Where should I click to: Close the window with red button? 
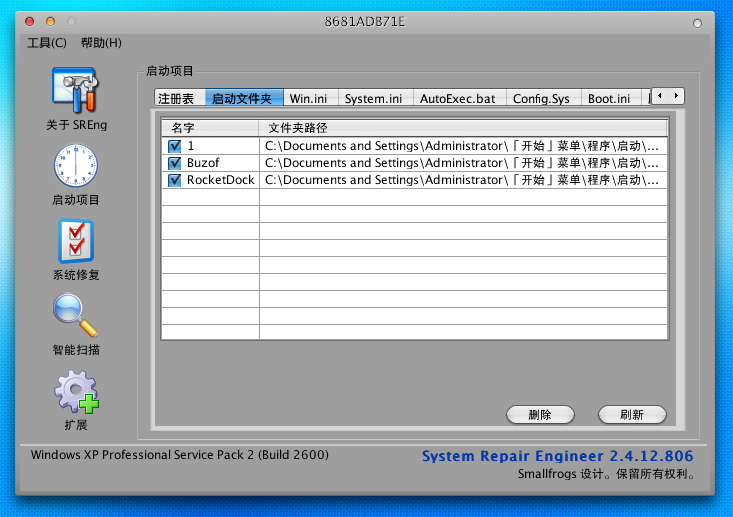coord(29,21)
